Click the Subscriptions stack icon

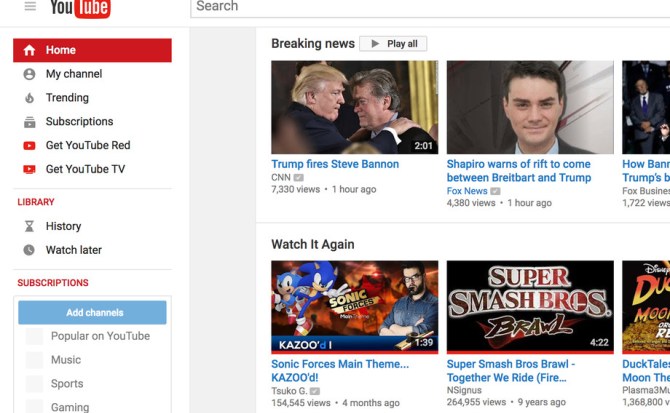[29, 122]
